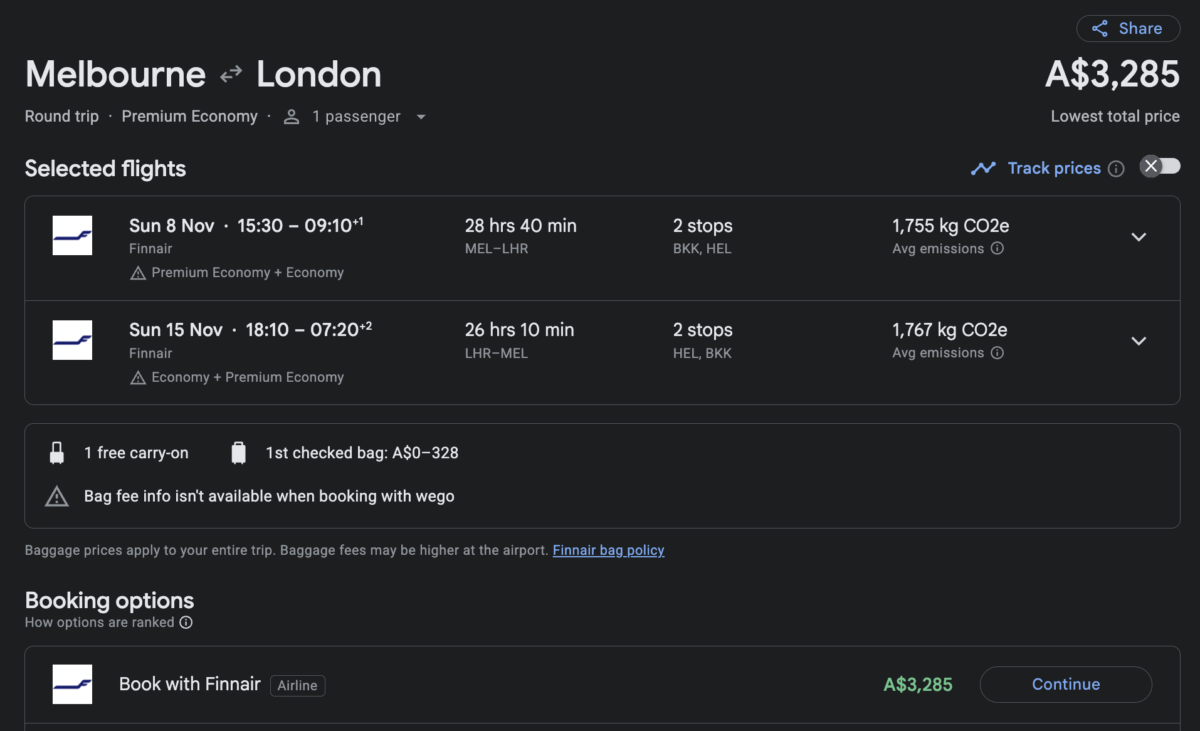The image size is (1200, 731).
Task: Click Finnair logo on Sun 8 Nov flight
Action: [x=72, y=236]
